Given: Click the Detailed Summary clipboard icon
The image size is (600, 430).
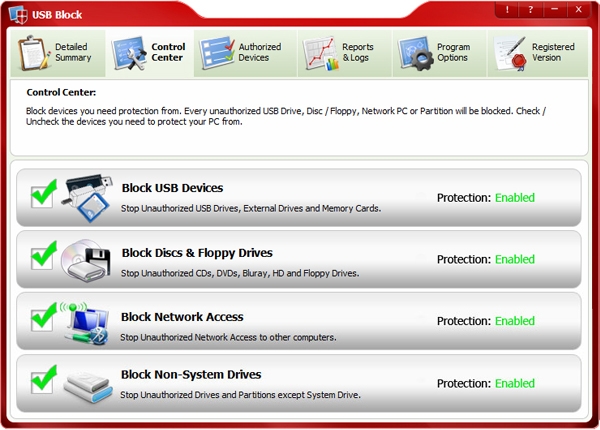Looking at the screenshot, I should pyautogui.click(x=34, y=53).
